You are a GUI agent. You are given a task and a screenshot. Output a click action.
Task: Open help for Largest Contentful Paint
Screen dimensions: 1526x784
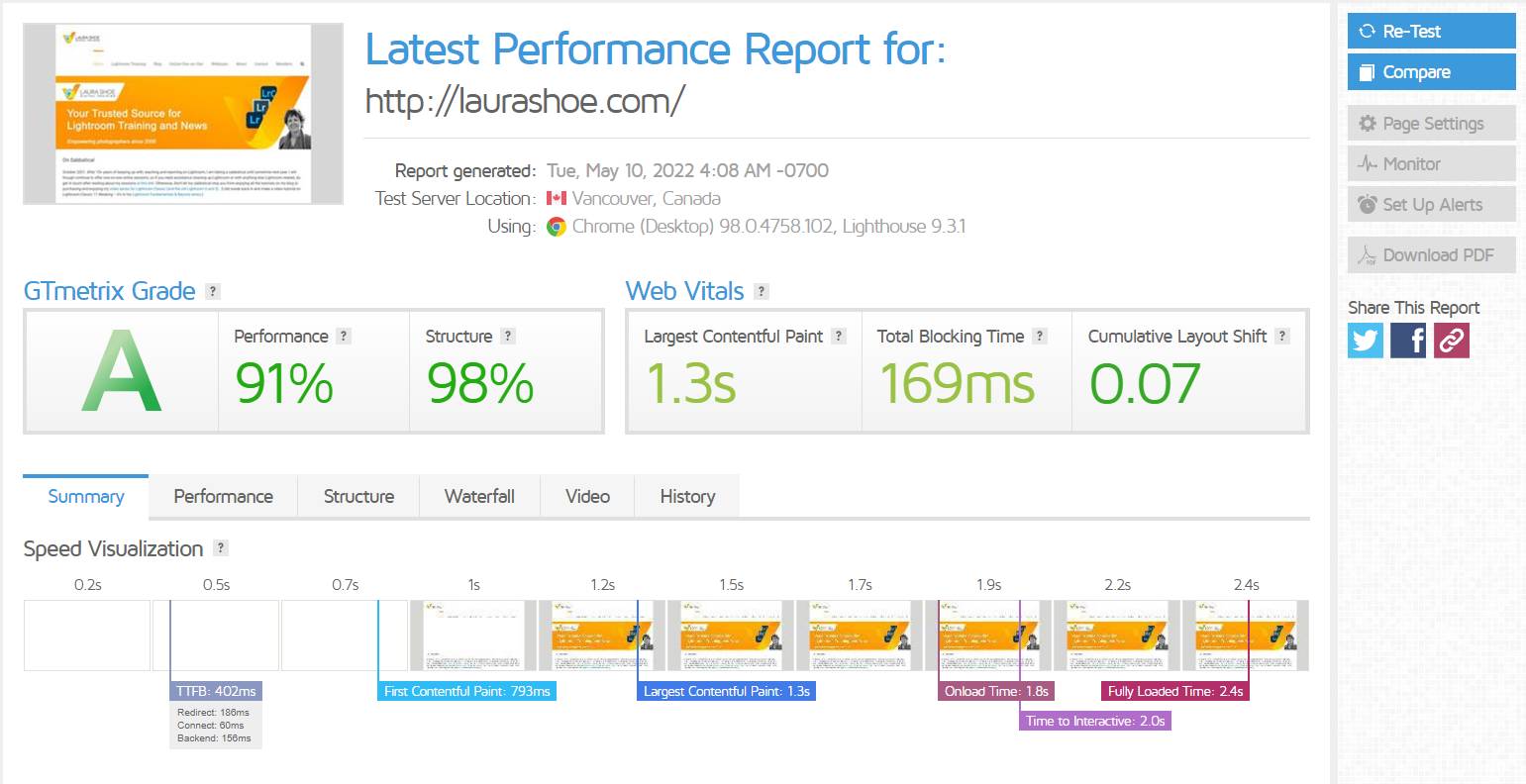click(x=839, y=336)
